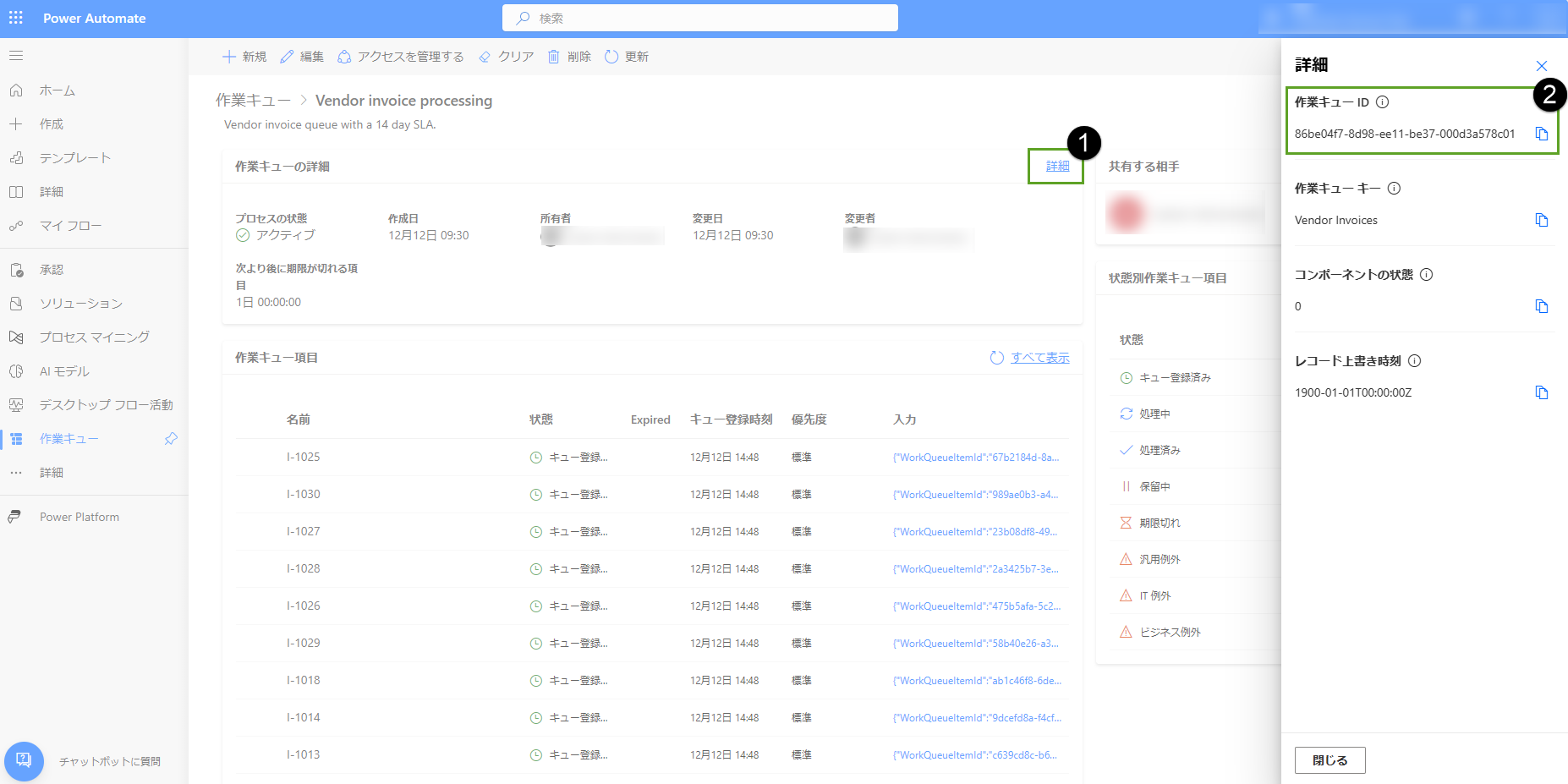Open アクセスを管理する
1568x784 pixels.
coord(401,57)
